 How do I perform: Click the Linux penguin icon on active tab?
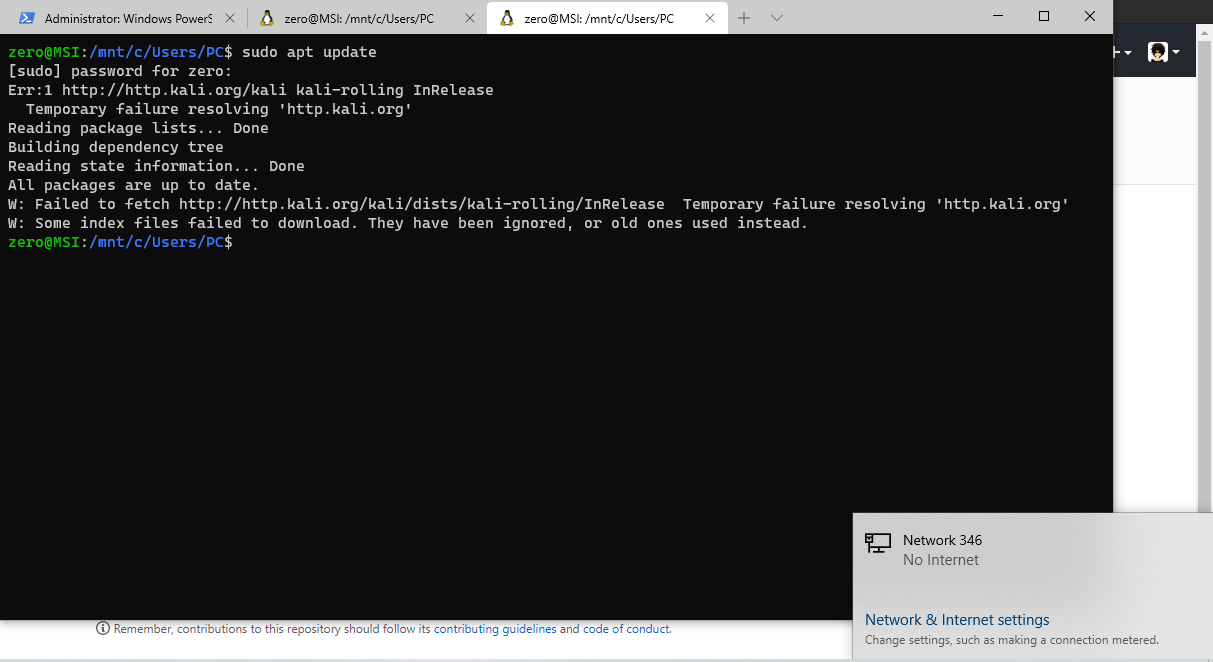coord(507,18)
